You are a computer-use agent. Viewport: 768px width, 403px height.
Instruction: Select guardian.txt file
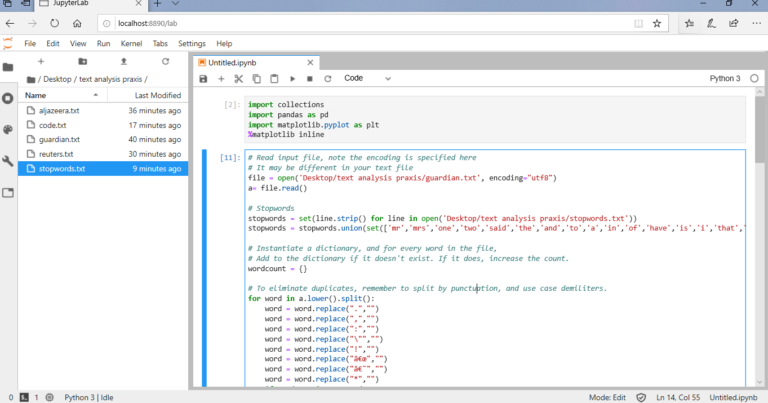tap(103, 140)
